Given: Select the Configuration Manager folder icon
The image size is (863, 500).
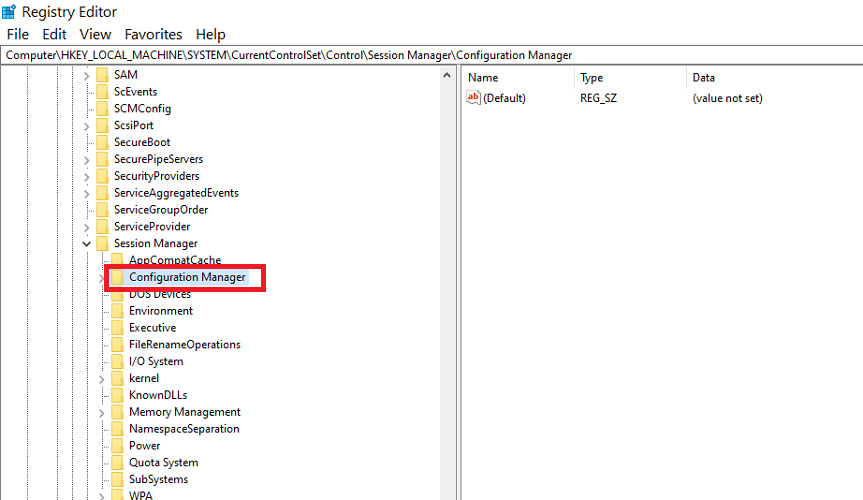Looking at the screenshot, I should coord(117,277).
